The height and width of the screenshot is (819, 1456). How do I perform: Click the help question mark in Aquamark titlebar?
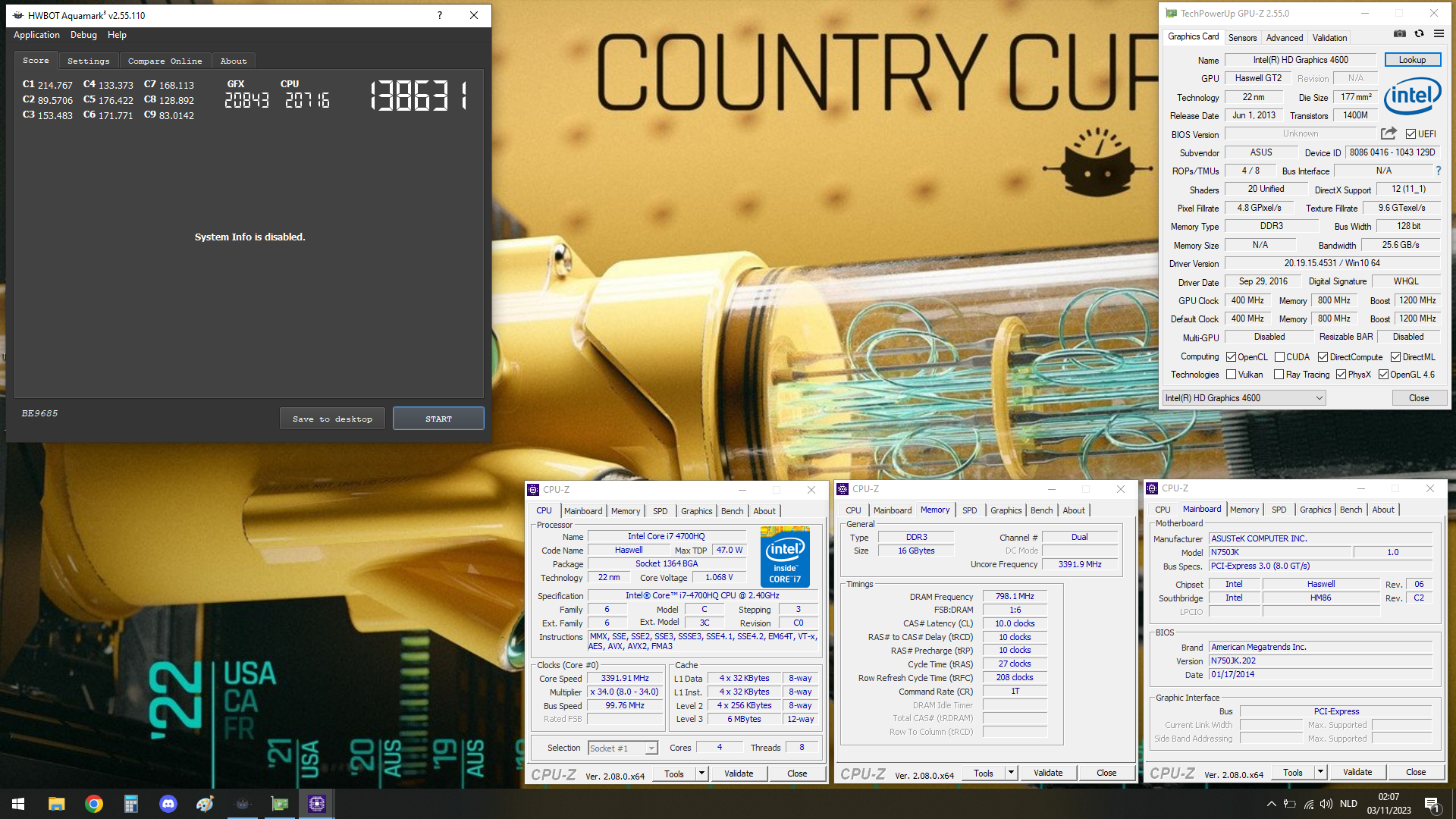439,15
